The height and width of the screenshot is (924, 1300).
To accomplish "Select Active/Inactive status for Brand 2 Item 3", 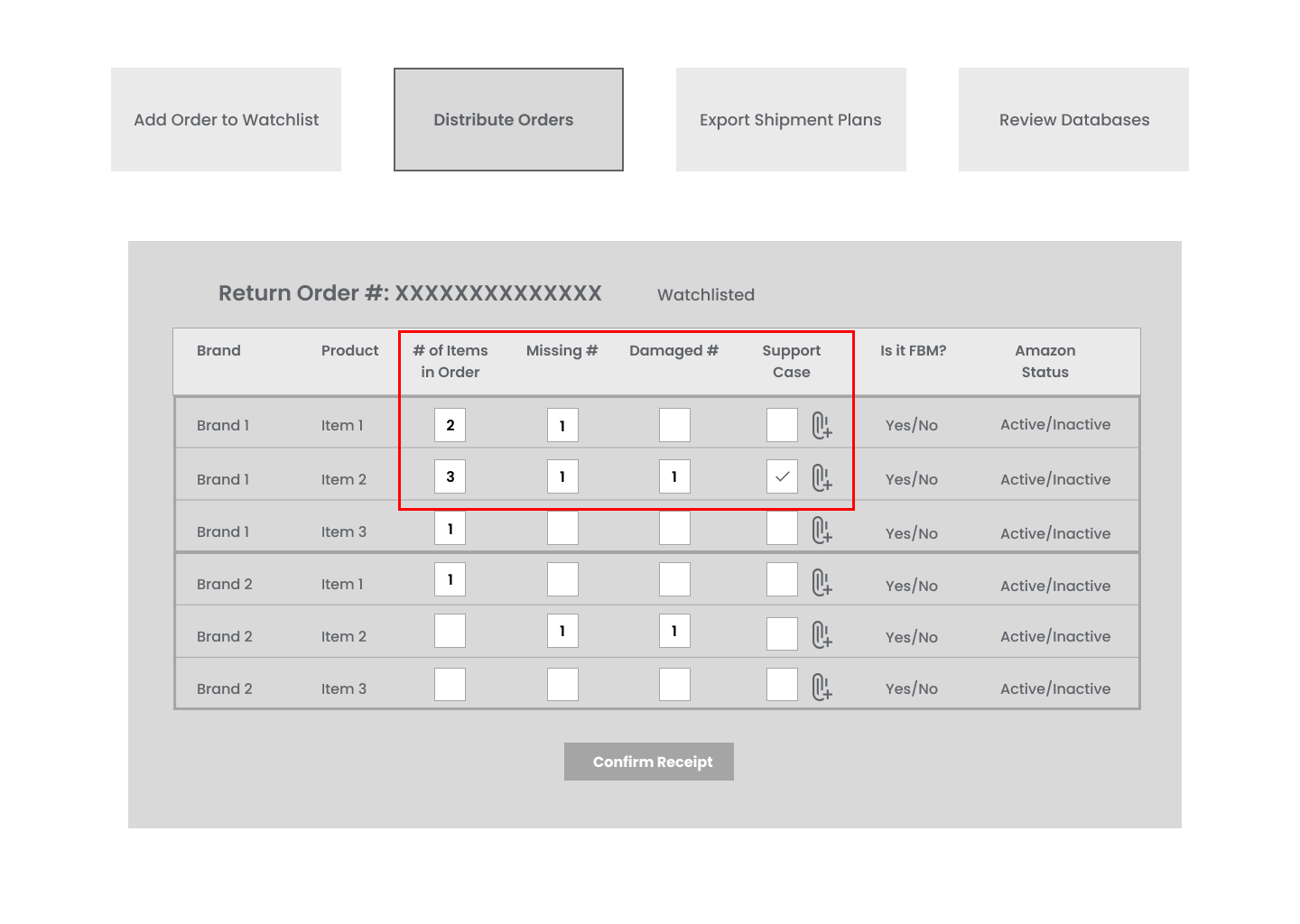I will click(x=1055, y=688).
